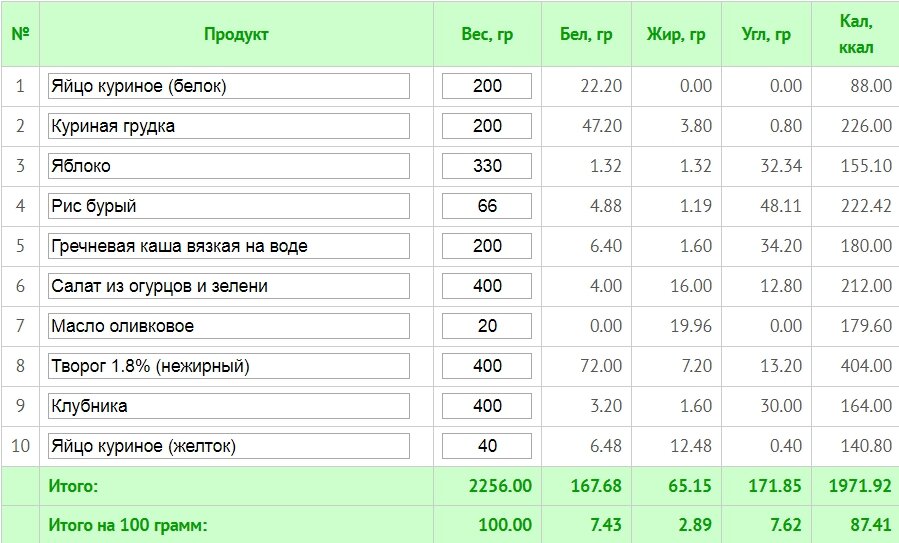Image resolution: width=899 pixels, height=543 pixels.
Task: Click the total calories value 1971.92
Action: click(x=860, y=486)
